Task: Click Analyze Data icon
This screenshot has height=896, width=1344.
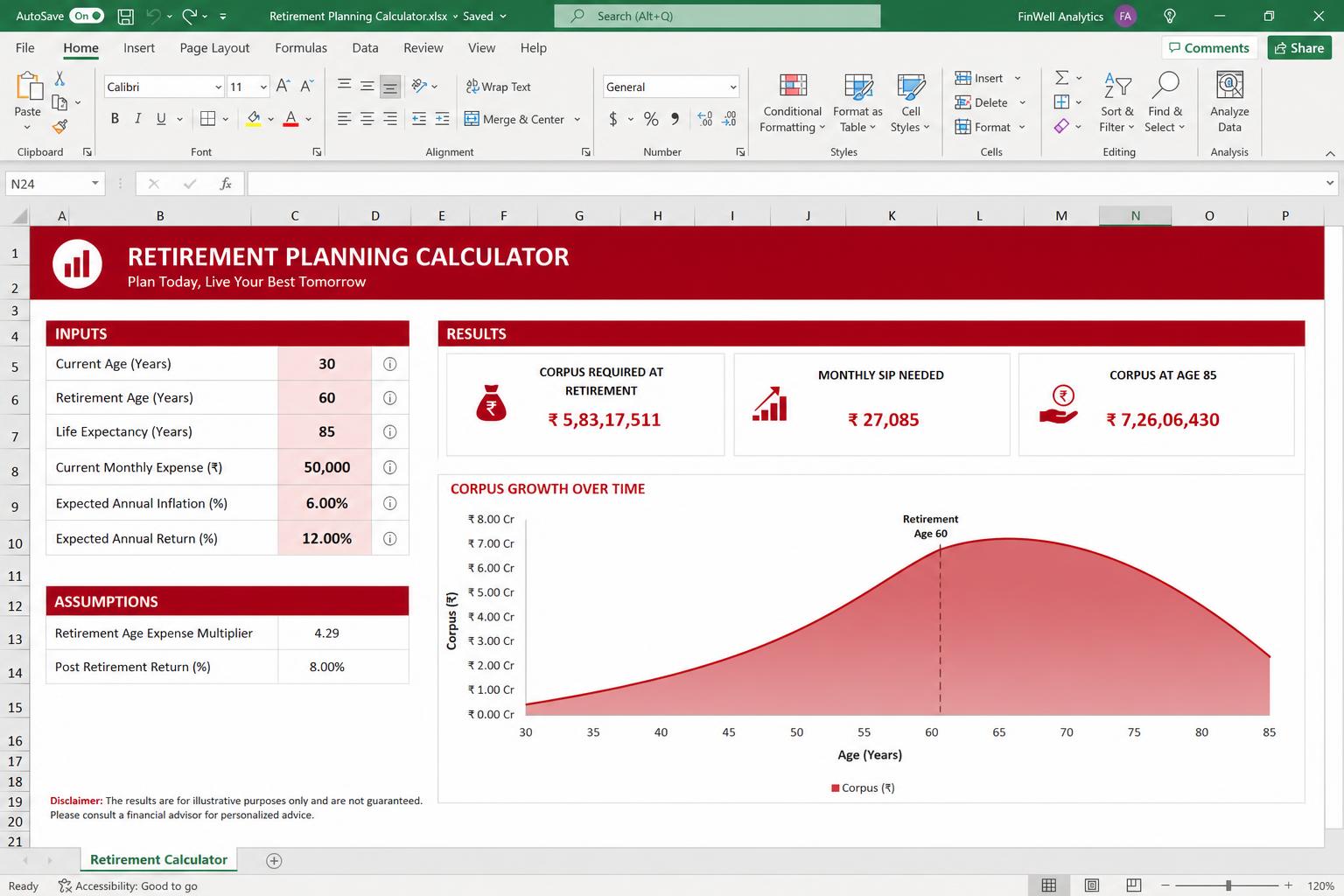Action: (x=1229, y=103)
